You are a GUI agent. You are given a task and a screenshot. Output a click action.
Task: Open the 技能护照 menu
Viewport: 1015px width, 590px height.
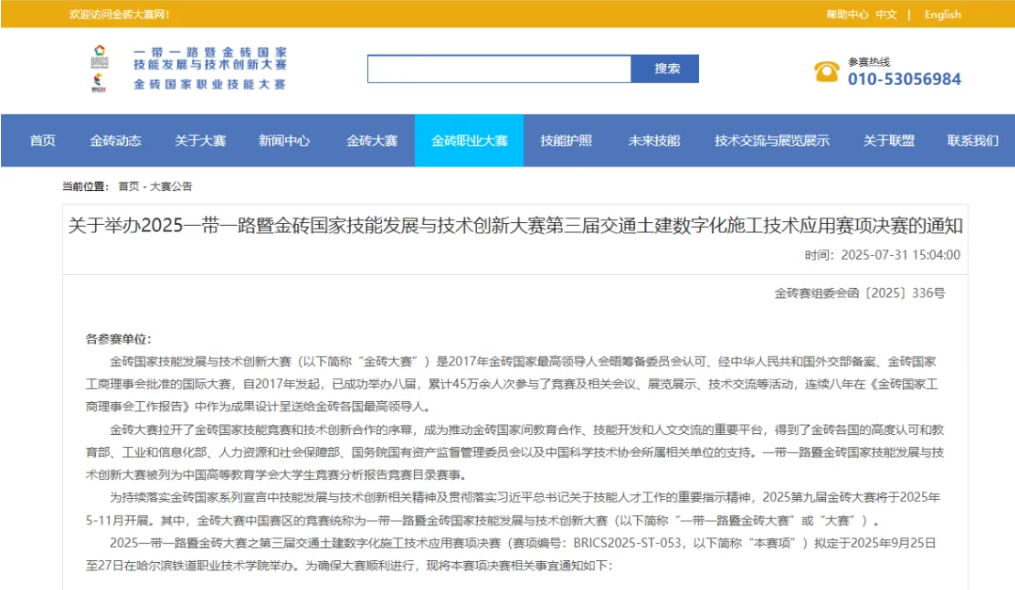(566, 140)
